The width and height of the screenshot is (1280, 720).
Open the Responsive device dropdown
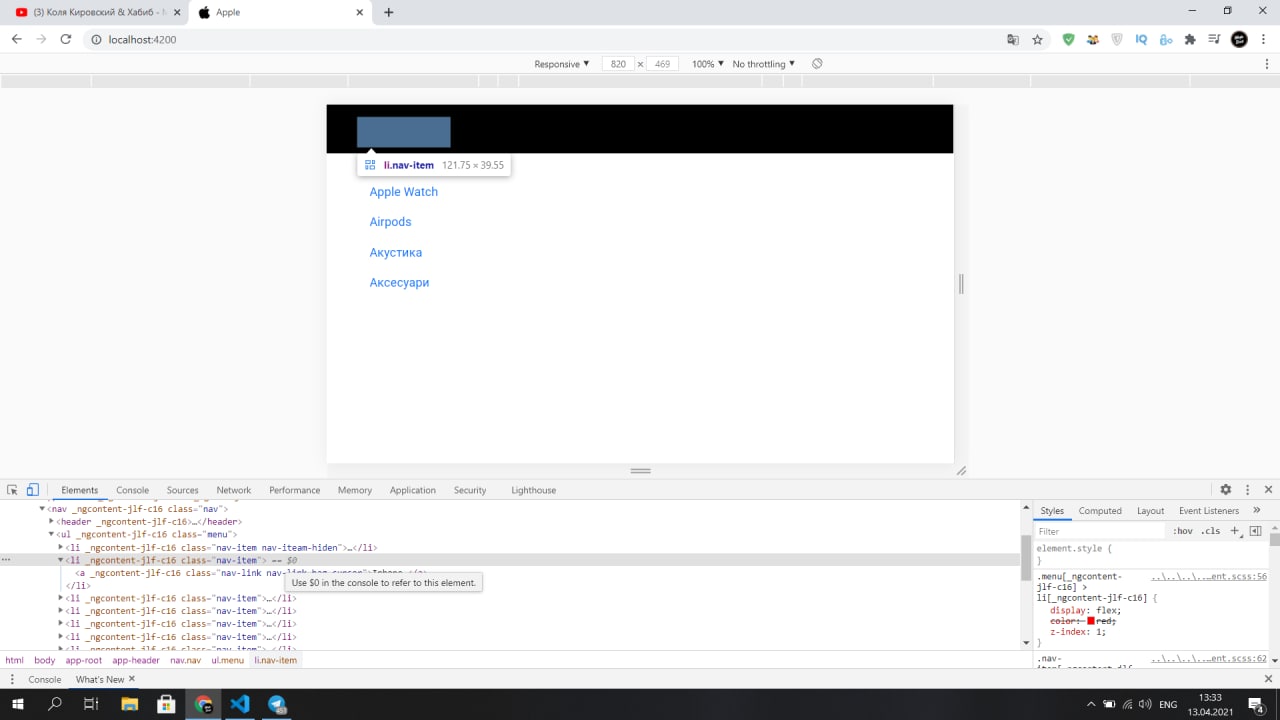pyautogui.click(x=562, y=64)
